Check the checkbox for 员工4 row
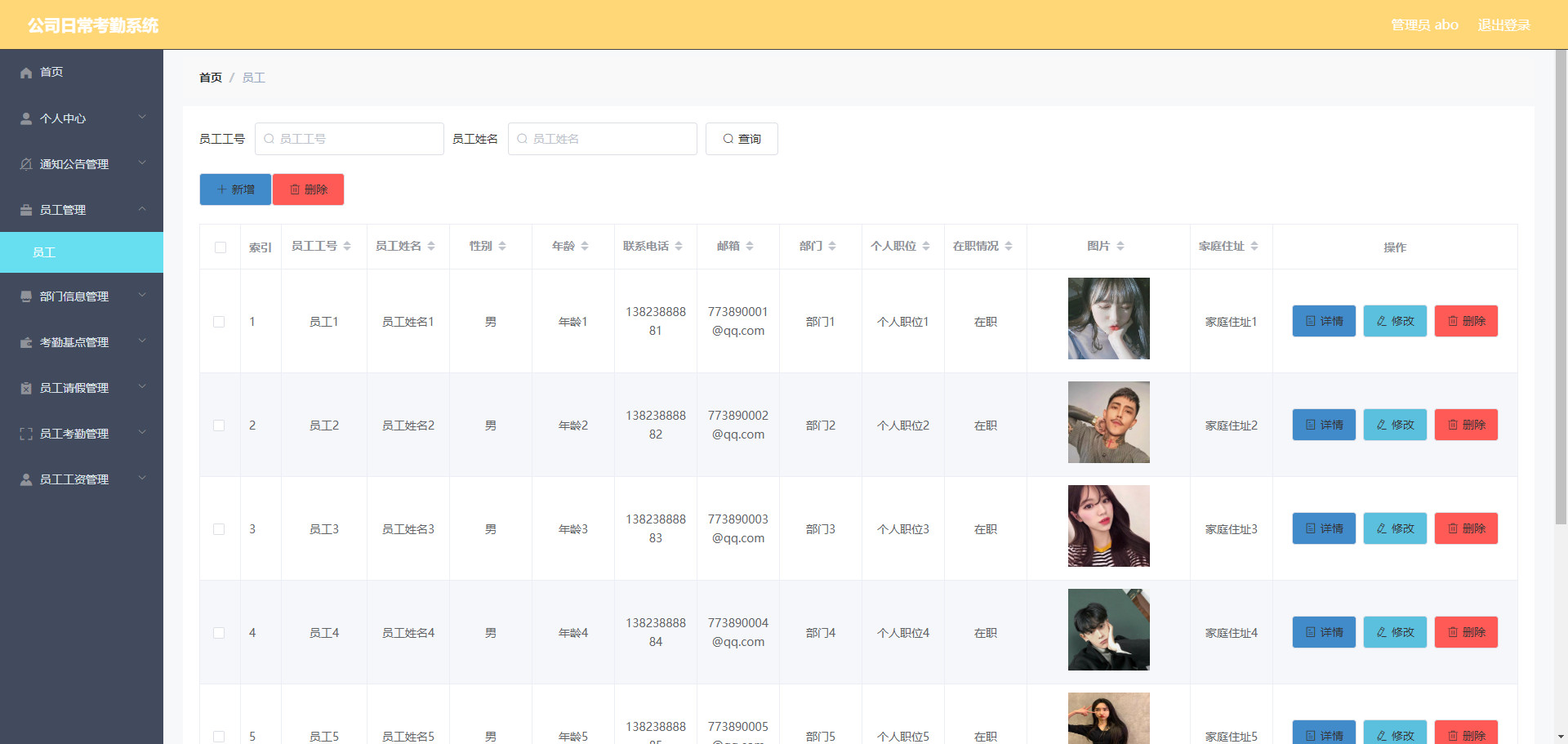This screenshot has width=1568, height=744. (219, 633)
